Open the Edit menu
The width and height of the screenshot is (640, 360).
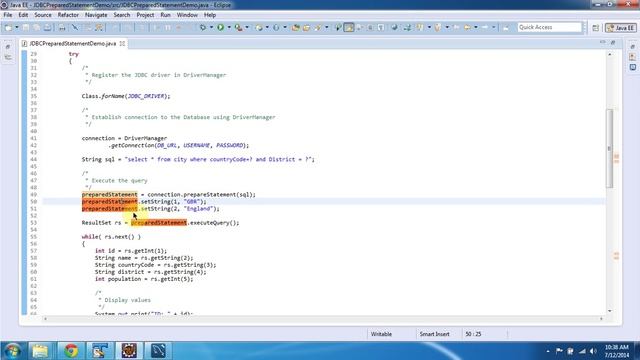point(23,15)
